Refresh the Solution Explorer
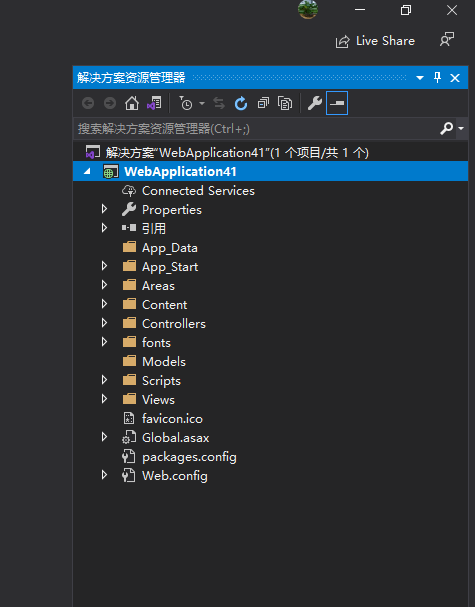The height and width of the screenshot is (607, 475). [241, 103]
